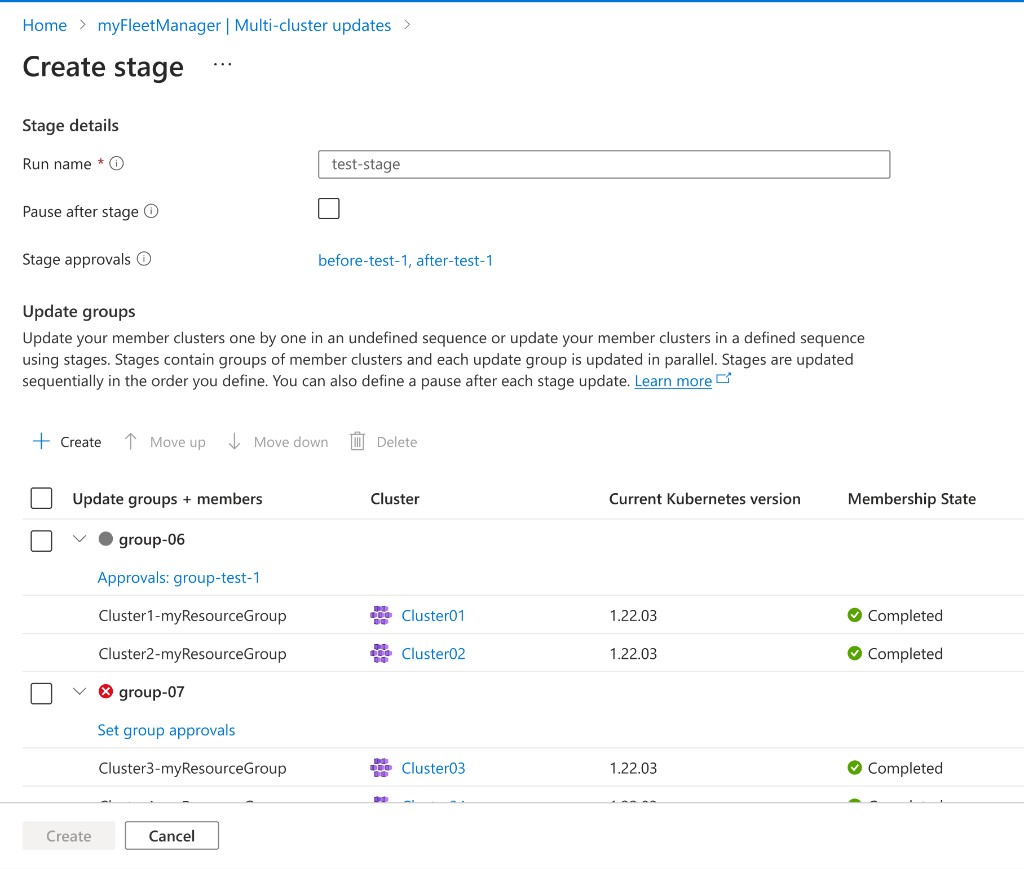
Task: Click the Completed check icon for Cluster02
Action: (x=854, y=652)
